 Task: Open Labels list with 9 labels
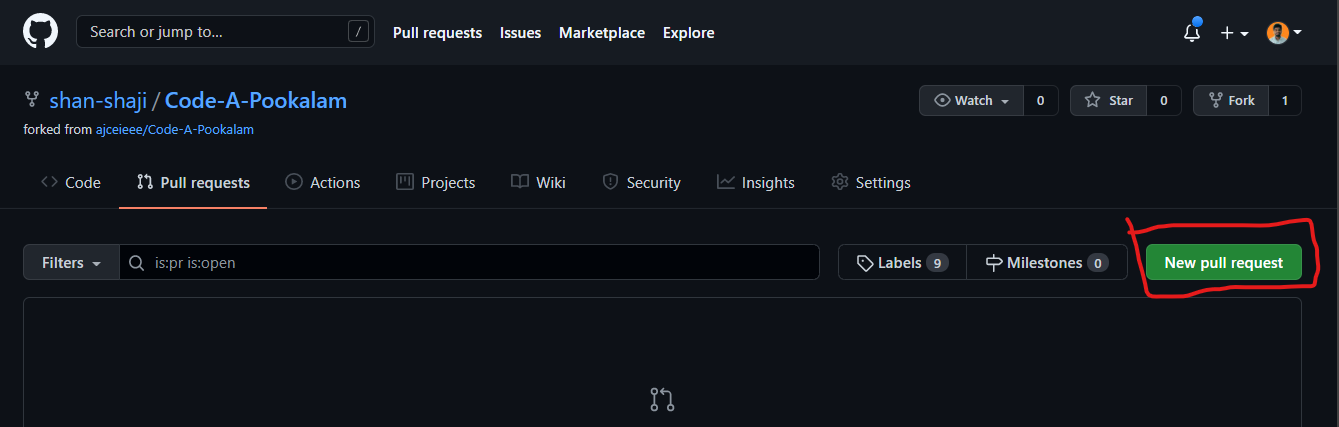tap(902, 263)
